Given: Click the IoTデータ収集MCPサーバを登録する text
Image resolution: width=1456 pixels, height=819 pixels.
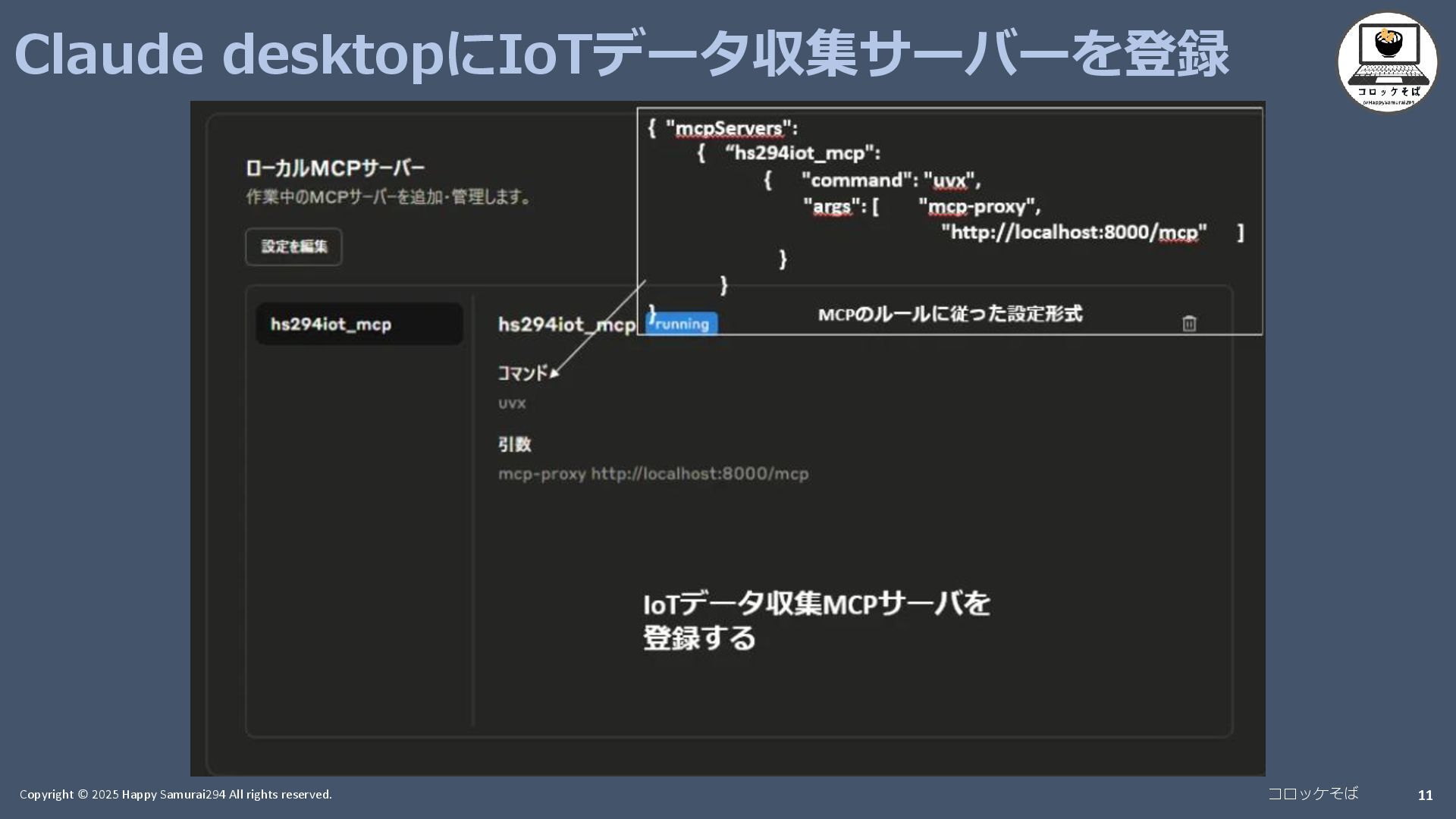Looking at the screenshot, I should click(816, 620).
